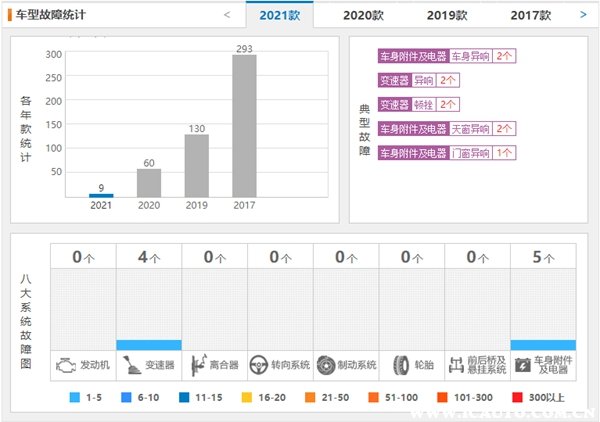Click the body accessories battery (车身附件及电器) icon
This screenshot has width=600, height=422.
522,365
